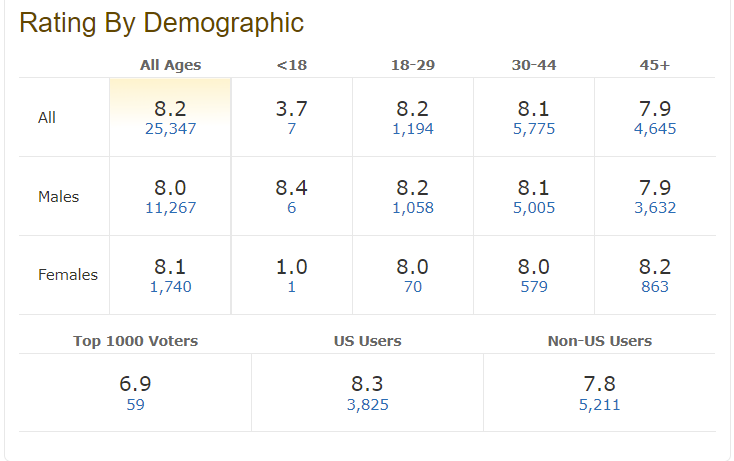Open the 4,645 votes for 45+
Image resolution: width=734 pixels, height=461 pixels.
point(655,129)
